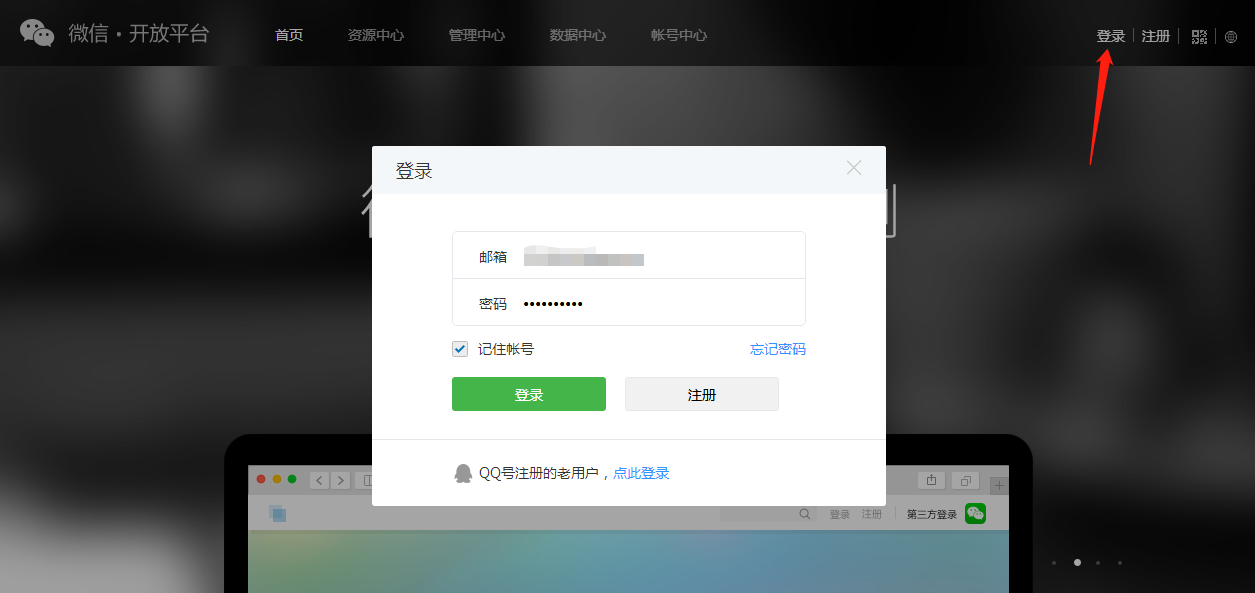This screenshot has height=593, width=1255.
Task: Click the forward arrow in the browser mockup
Action: [x=341, y=480]
